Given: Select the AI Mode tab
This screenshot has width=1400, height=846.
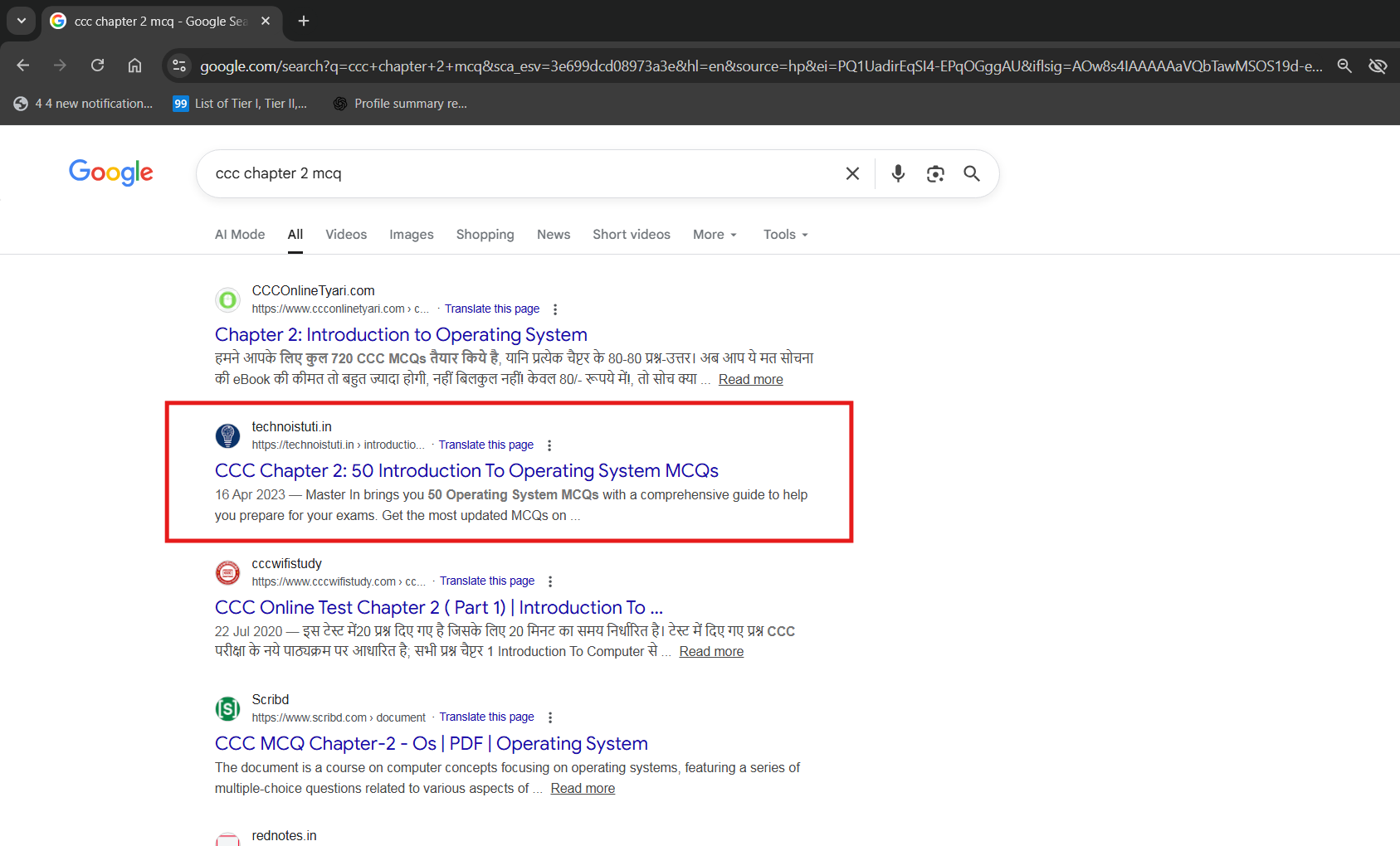Looking at the screenshot, I should [240, 235].
